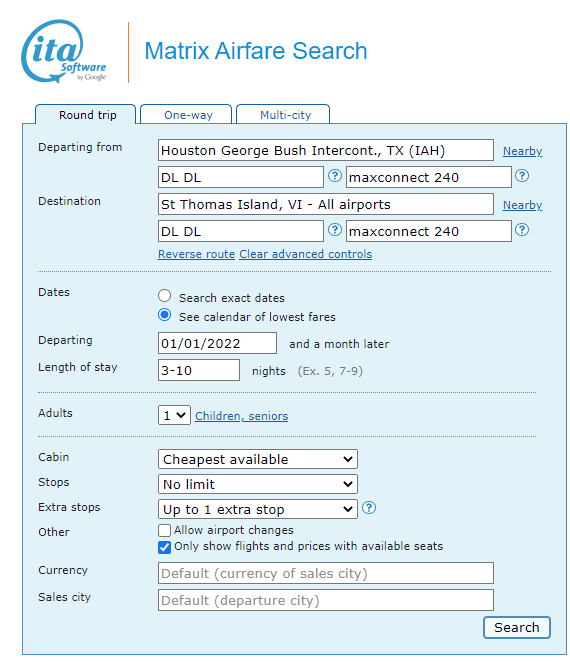Uncheck Only show flights with available seats
This screenshot has height=664, width=570.
click(164, 547)
